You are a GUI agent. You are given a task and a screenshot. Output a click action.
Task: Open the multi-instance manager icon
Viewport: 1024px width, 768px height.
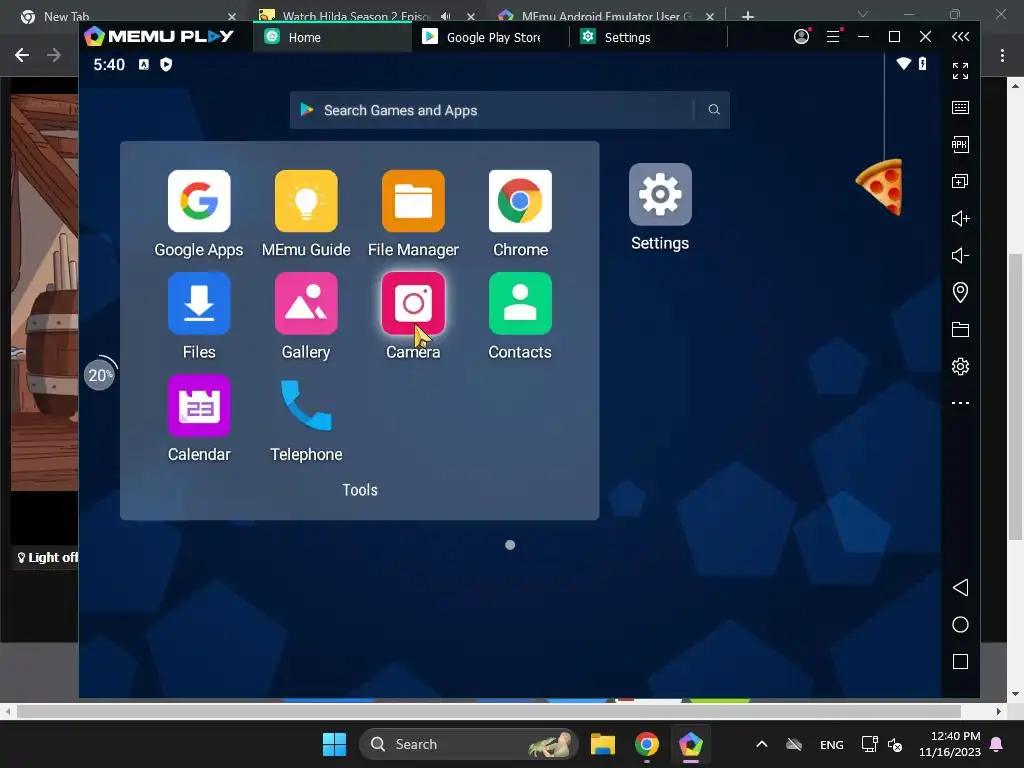pyautogui.click(x=960, y=181)
